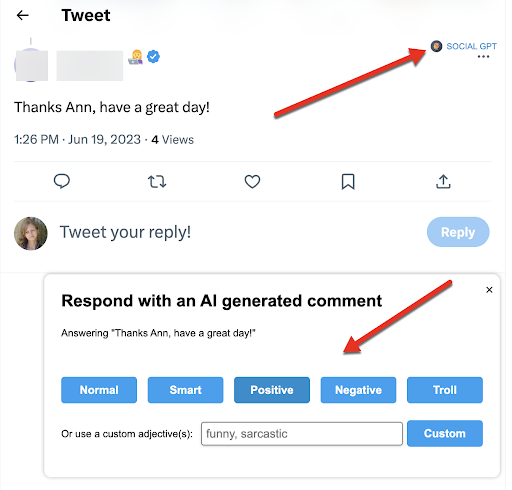This screenshot has height=490, width=512.
Task: Generate a Troll style reply
Action: (445, 390)
